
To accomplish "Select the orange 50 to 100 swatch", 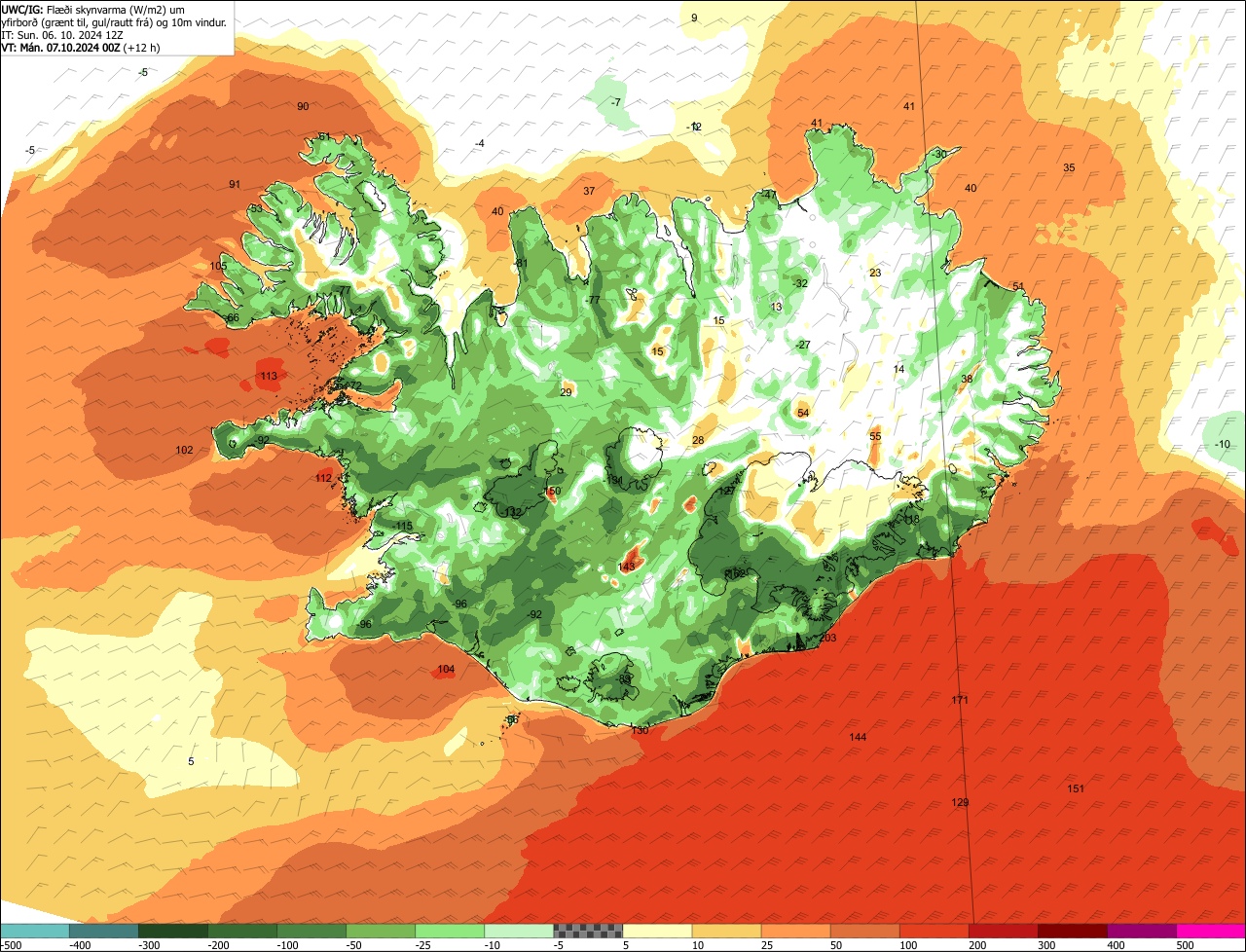I will (864, 930).
